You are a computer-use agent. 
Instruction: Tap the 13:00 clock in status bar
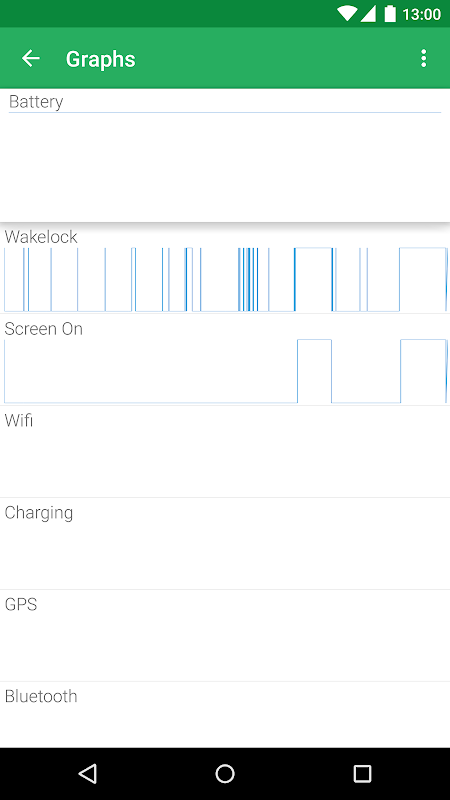click(421, 14)
